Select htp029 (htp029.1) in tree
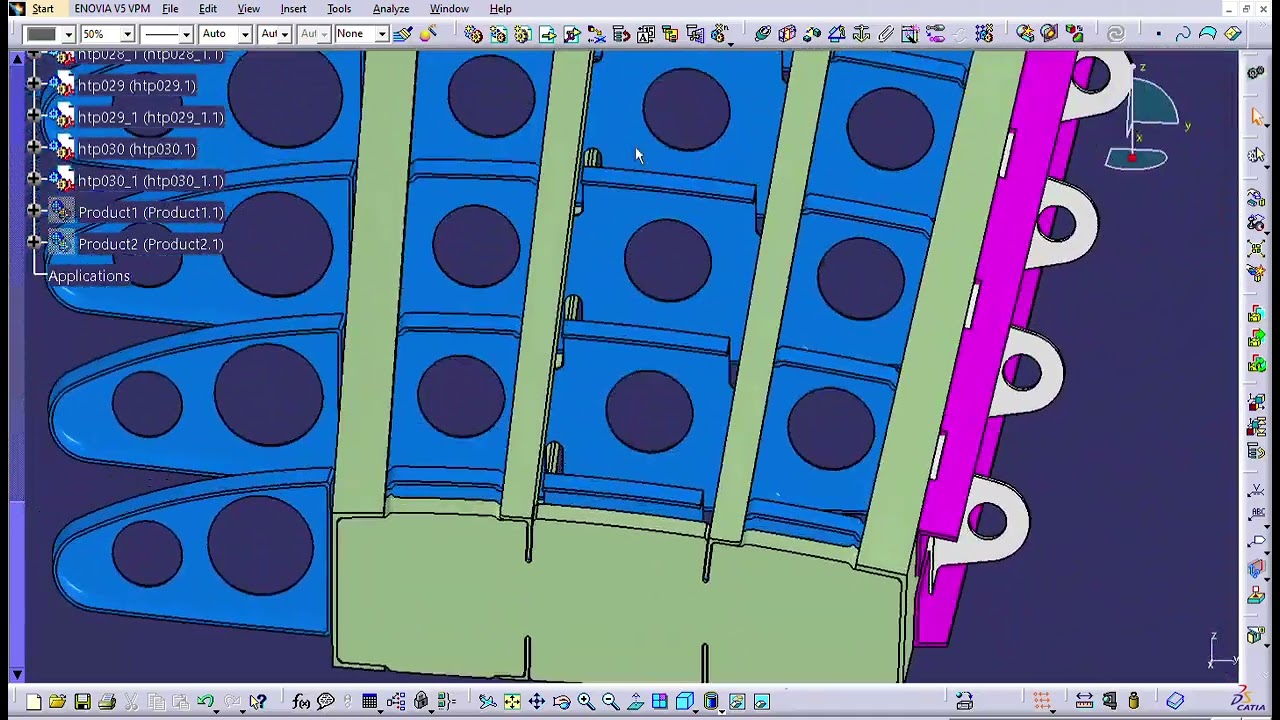This screenshot has width=1280, height=720. (136, 85)
